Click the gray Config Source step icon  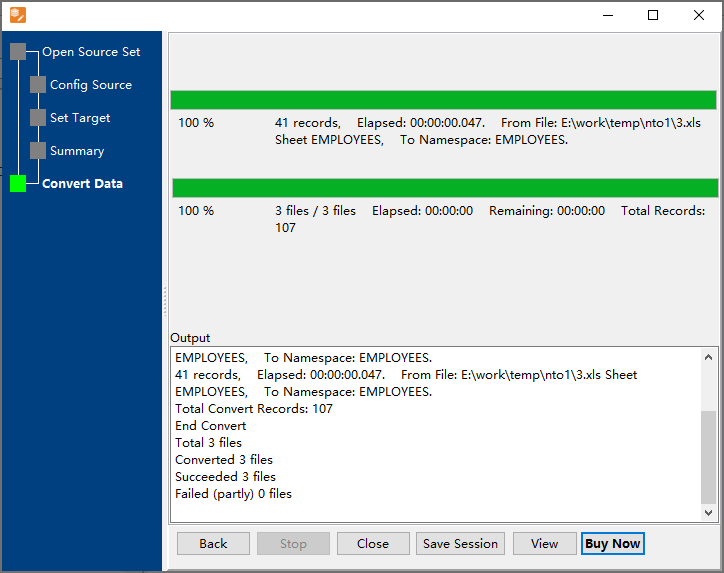pyautogui.click(x=38, y=85)
